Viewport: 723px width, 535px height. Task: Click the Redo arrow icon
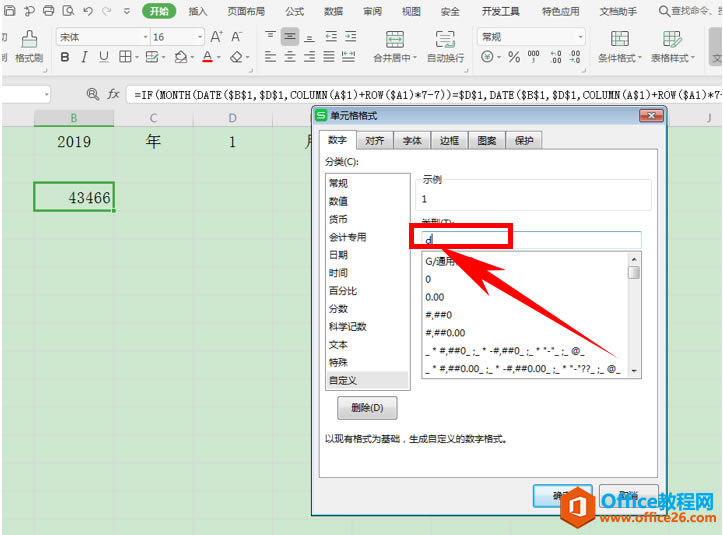point(107,10)
